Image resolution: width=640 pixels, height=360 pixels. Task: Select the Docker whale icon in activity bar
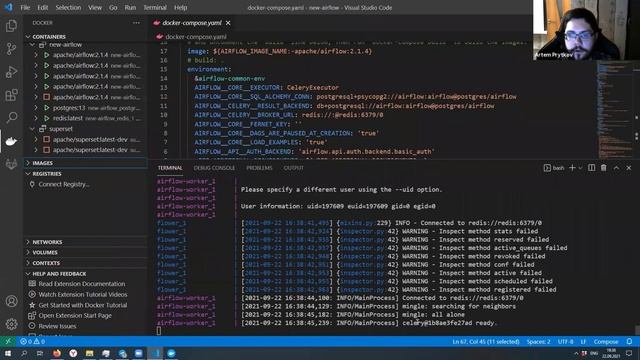click(x=11, y=141)
